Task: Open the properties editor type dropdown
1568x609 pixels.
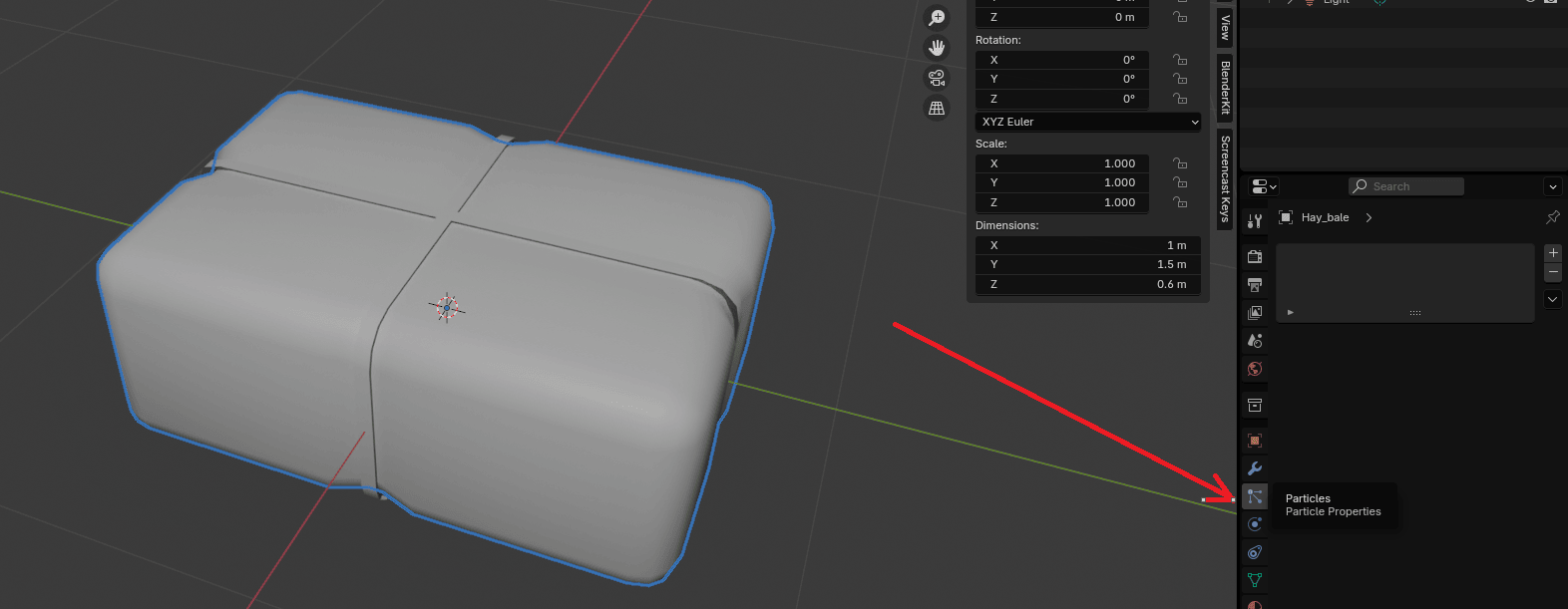Action: coord(1264,186)
